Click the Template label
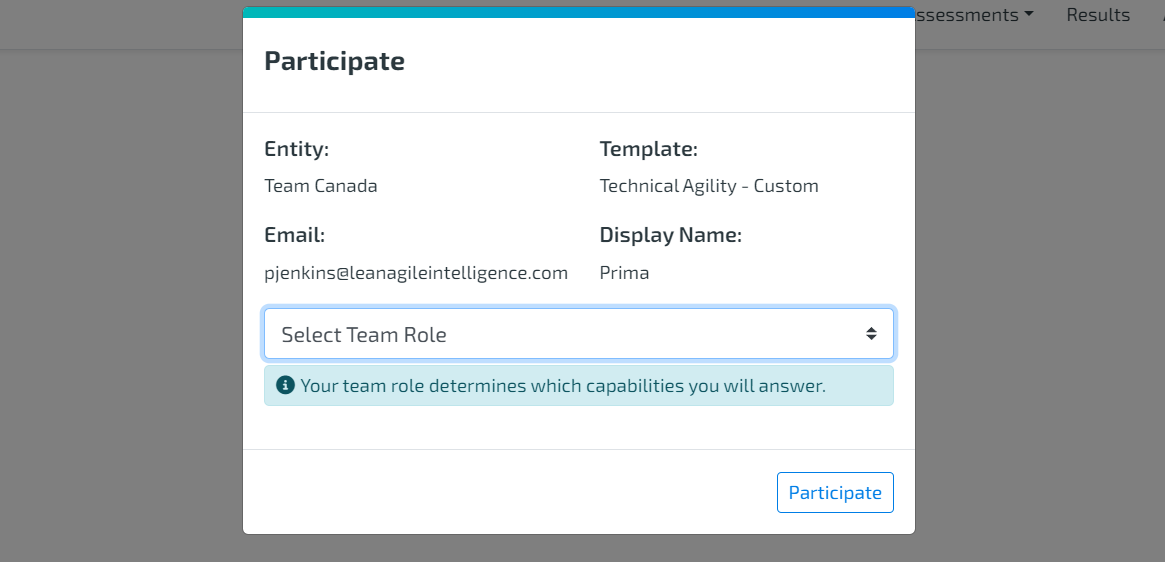 (x=649, y=149)
